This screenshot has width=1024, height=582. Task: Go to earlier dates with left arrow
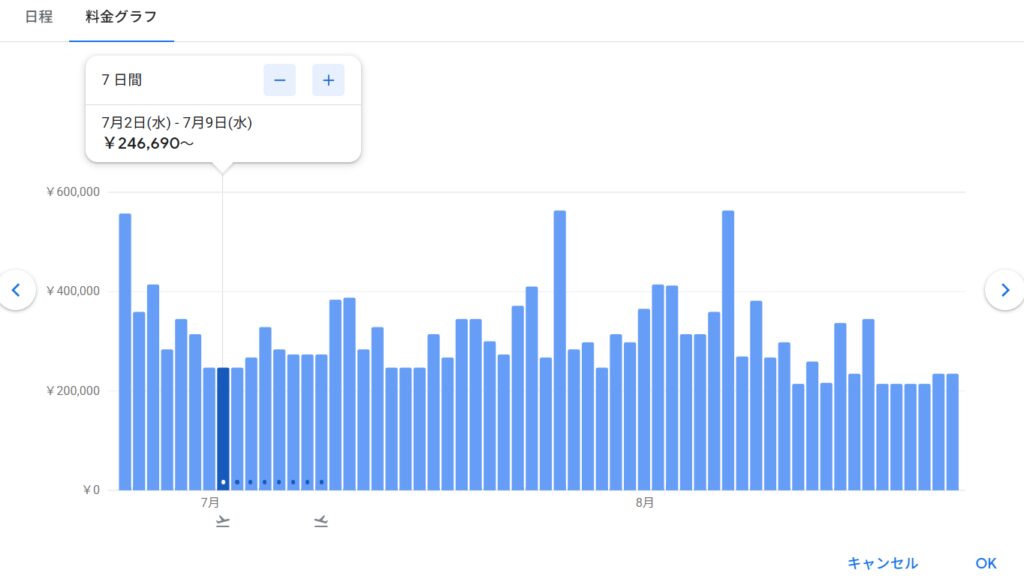coord(16,290)
